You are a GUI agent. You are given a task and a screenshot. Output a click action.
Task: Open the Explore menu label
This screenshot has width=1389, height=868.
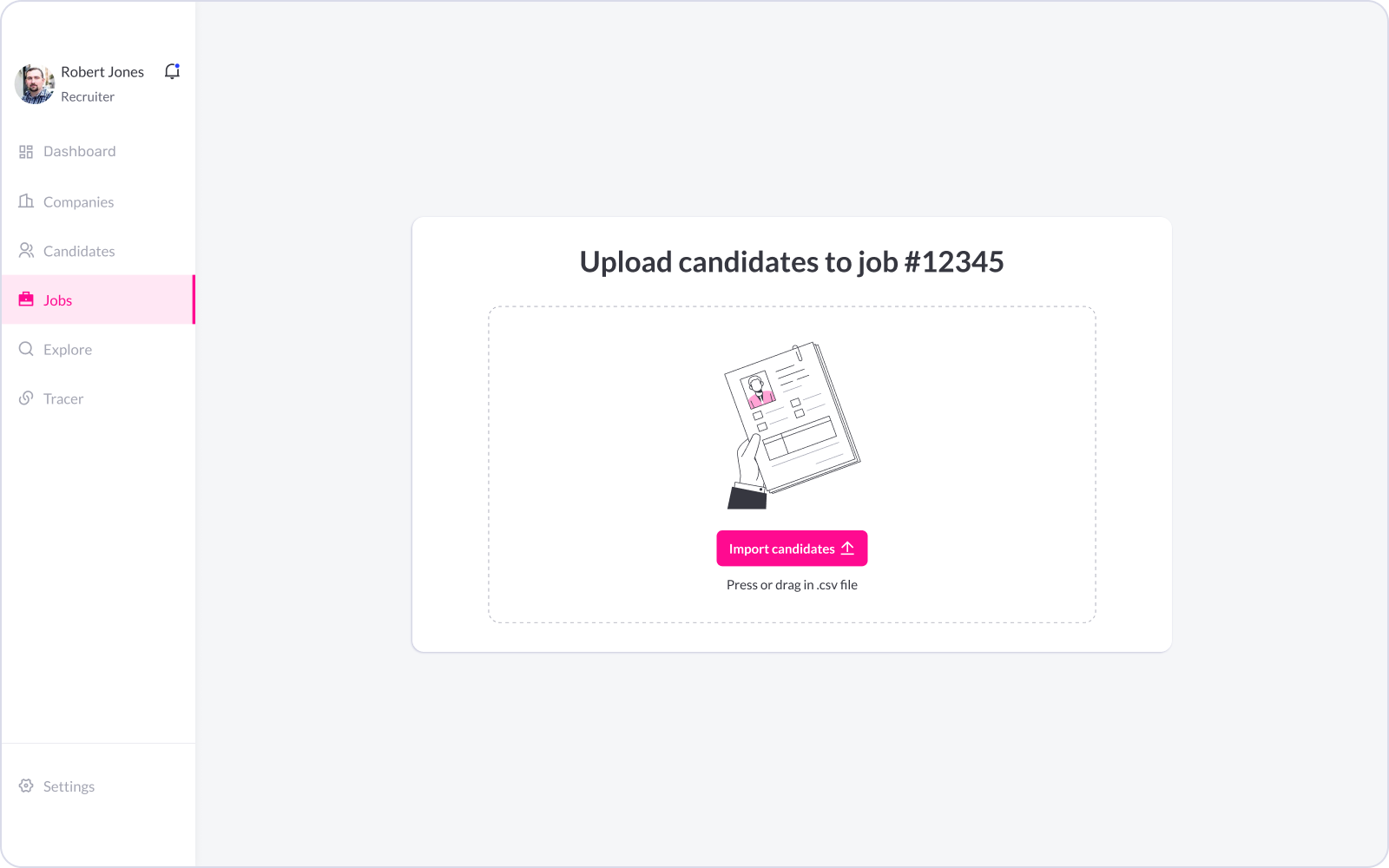click(x=68, y=350)
